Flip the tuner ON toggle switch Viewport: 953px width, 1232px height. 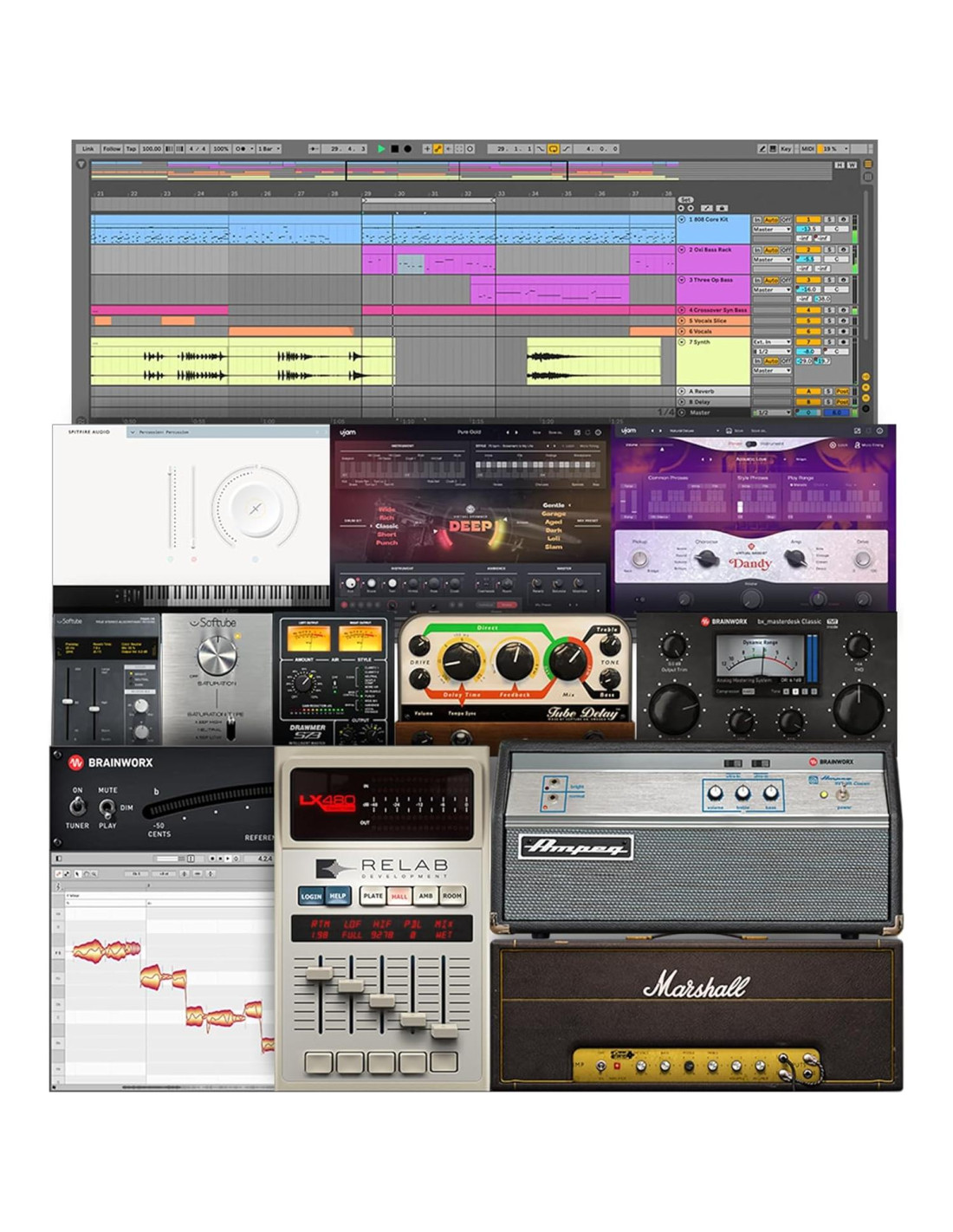[78, 807]
